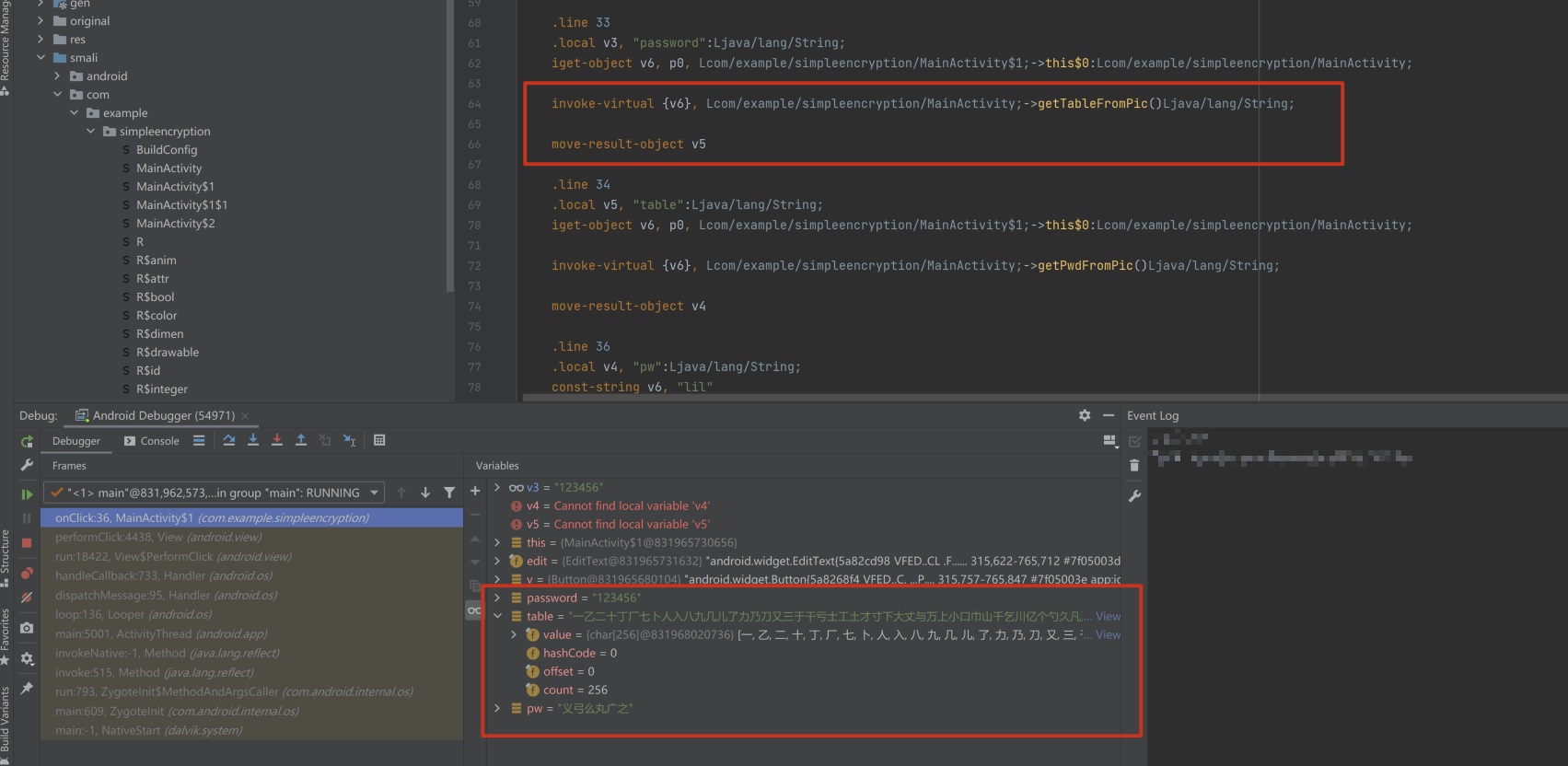Screen dimensions: 1568x766
Task: Expand the pw variable node
Action: point(497,708)
